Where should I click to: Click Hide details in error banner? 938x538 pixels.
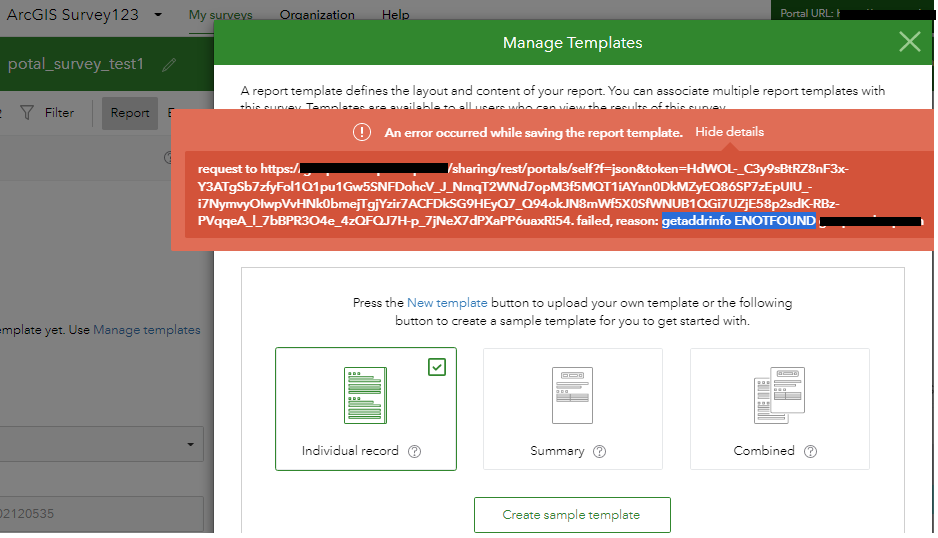[729, 132]
